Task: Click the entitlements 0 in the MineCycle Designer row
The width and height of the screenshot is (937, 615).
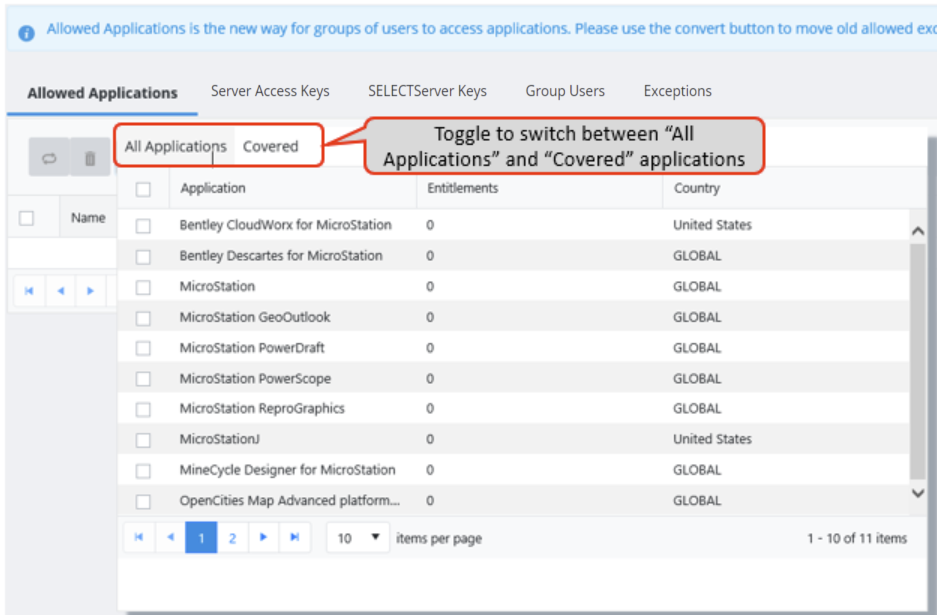Action: pyautogui.click(x=430, y=470)
